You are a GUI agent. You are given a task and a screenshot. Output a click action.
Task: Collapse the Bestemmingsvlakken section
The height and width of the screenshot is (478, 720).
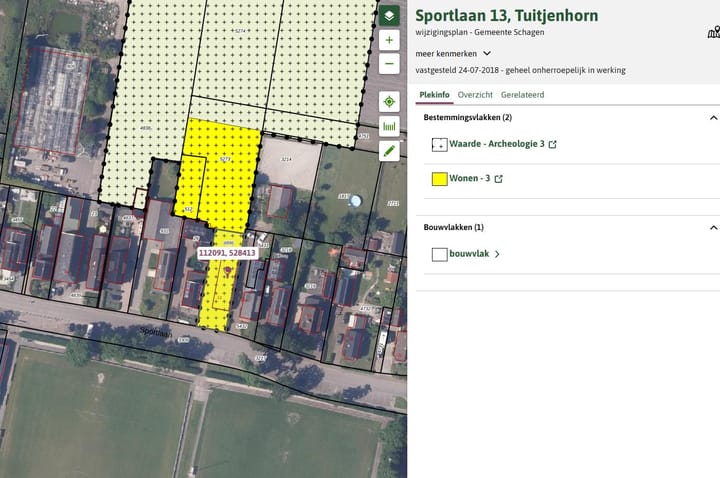click(x=713, y=117)
